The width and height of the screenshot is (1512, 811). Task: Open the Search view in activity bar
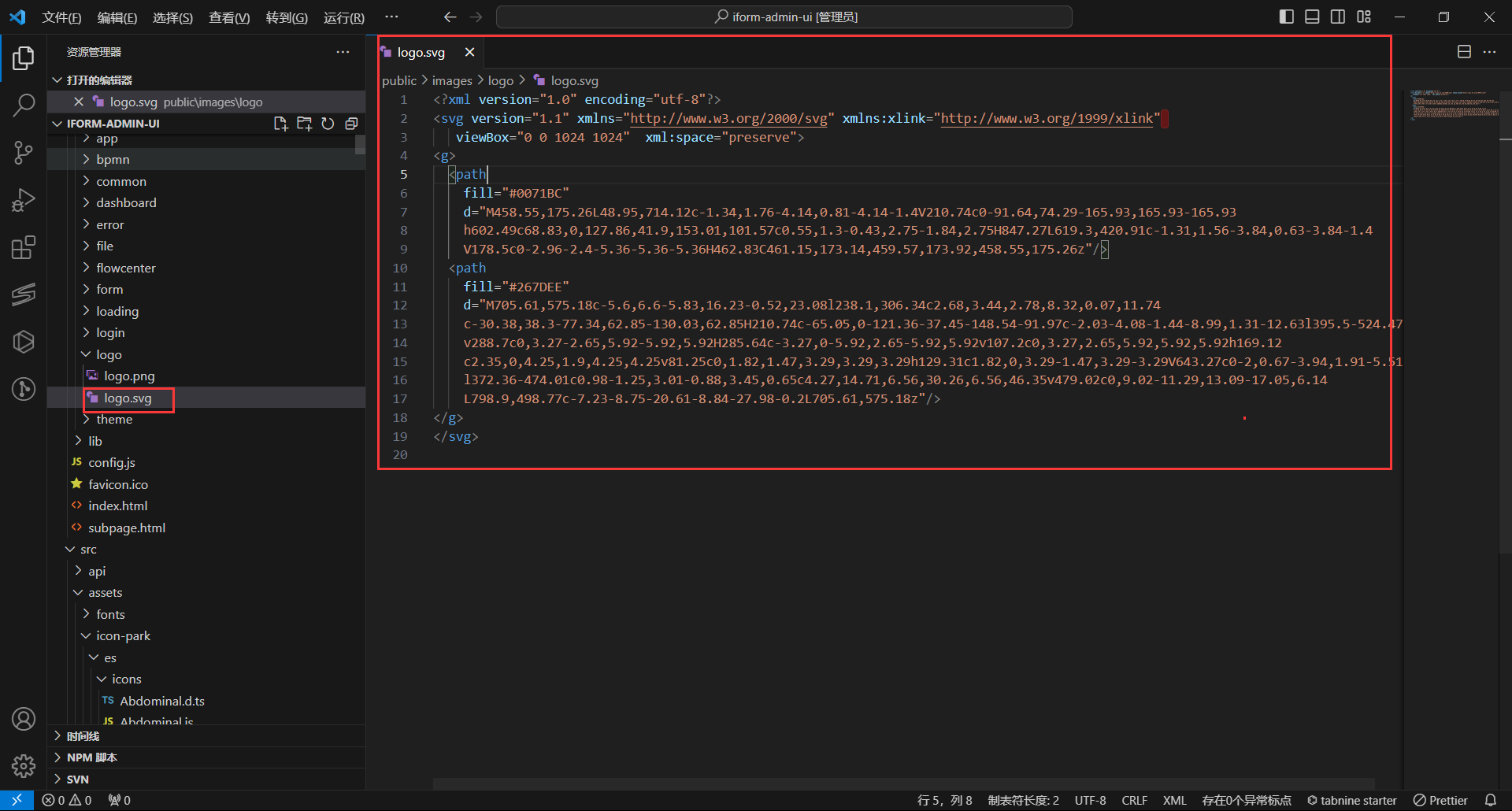click(x=24, y=105)
